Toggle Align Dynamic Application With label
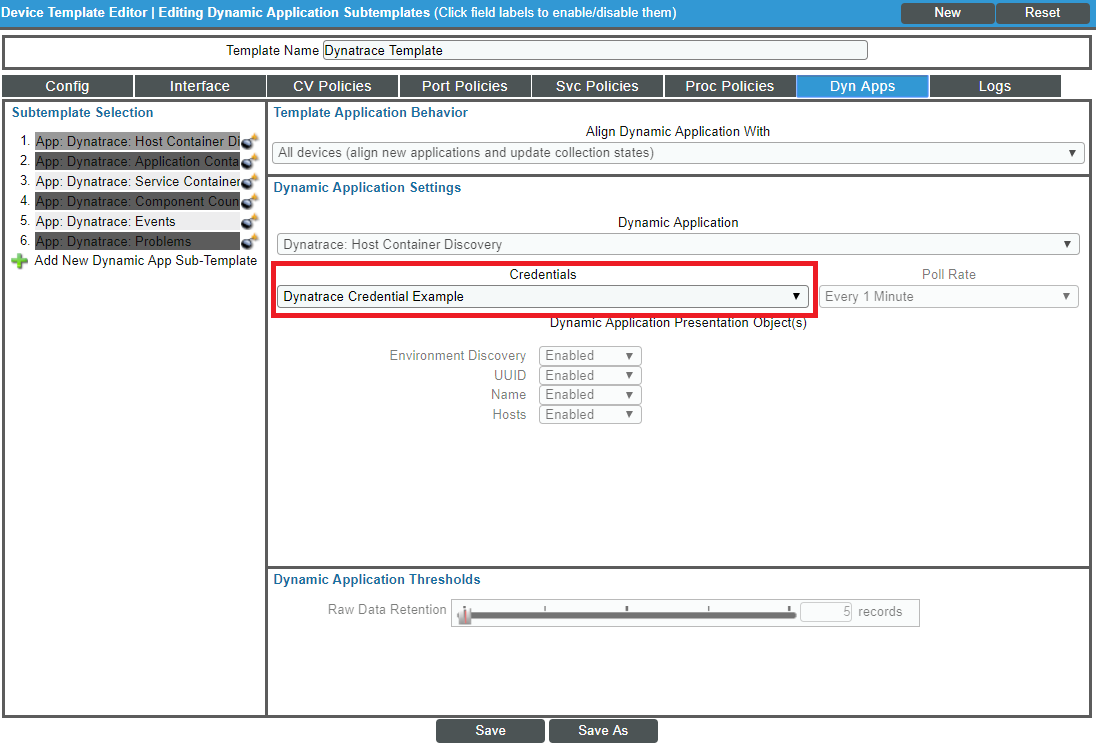 point(678,131)
